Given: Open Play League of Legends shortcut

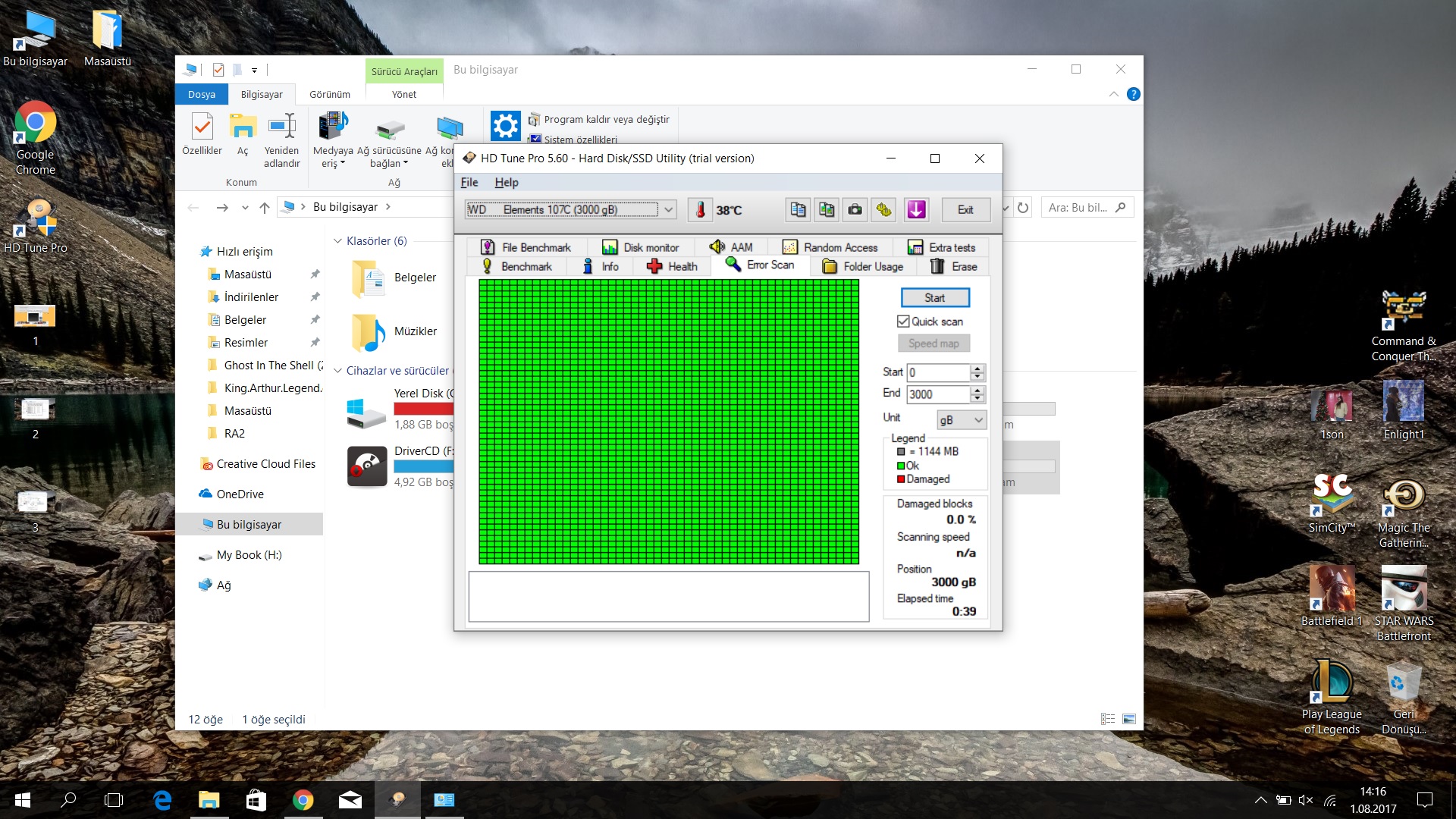Looking at the screenshot, I should pos(1332,698).
